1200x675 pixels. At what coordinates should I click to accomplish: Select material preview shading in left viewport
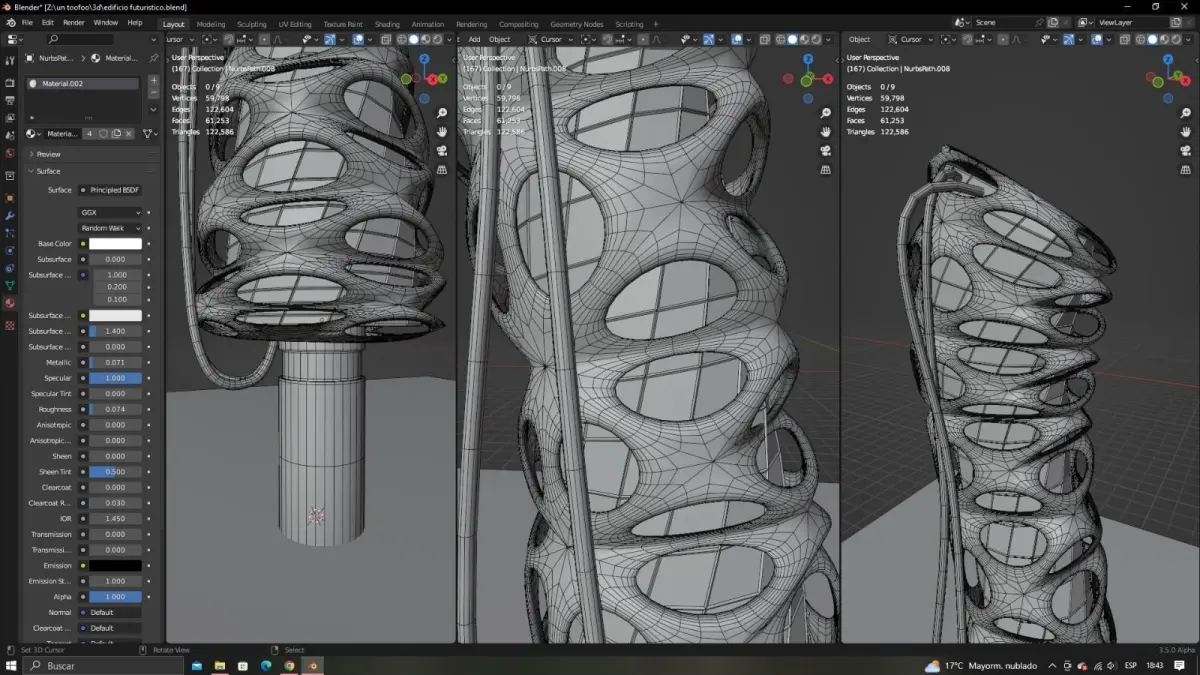coord(425,39)
